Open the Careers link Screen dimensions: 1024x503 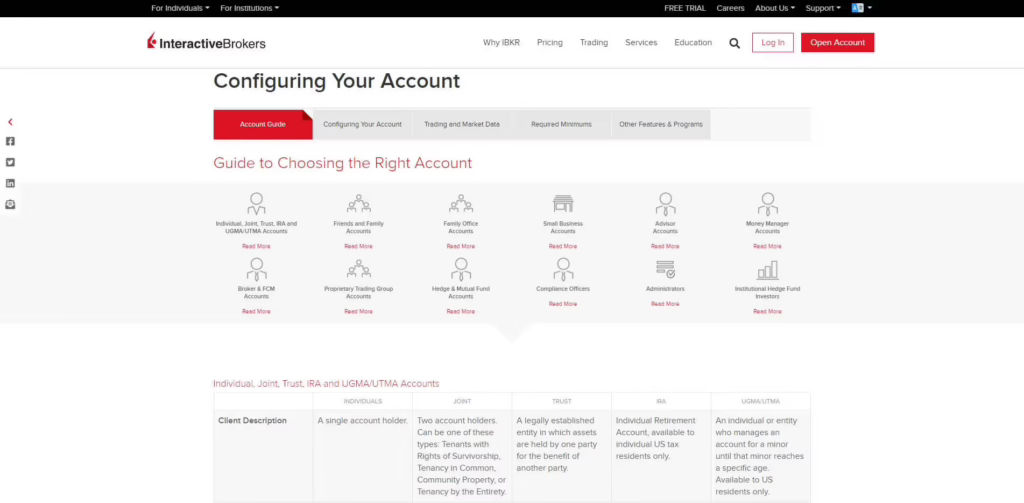pos(730,8)
